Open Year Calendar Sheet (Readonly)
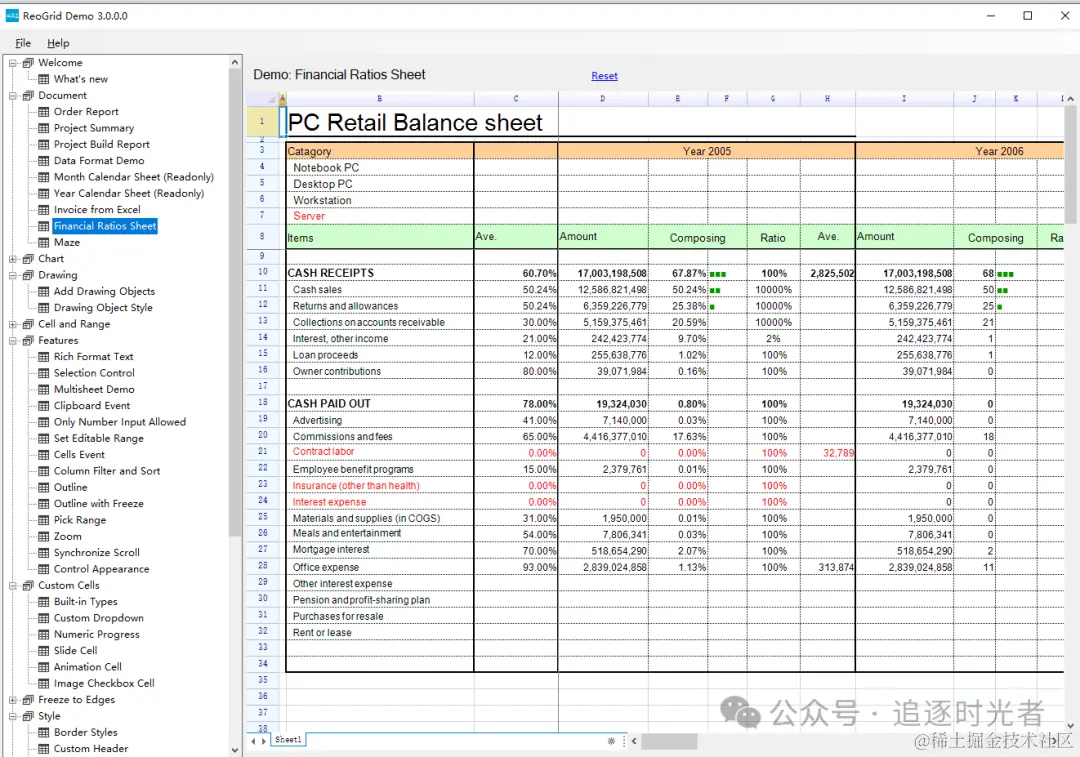This screenshot has height=757, width=1080. click(x=129, y=194)
